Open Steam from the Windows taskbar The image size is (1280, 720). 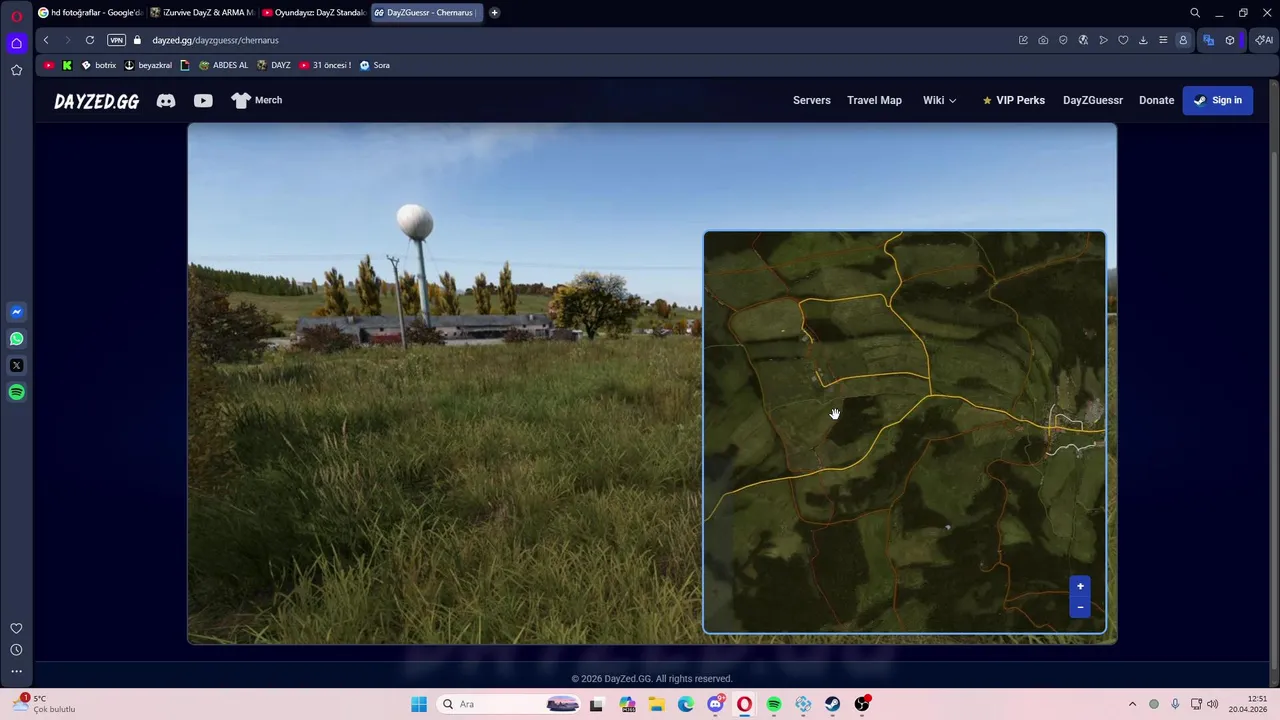[x=832, y=704]
